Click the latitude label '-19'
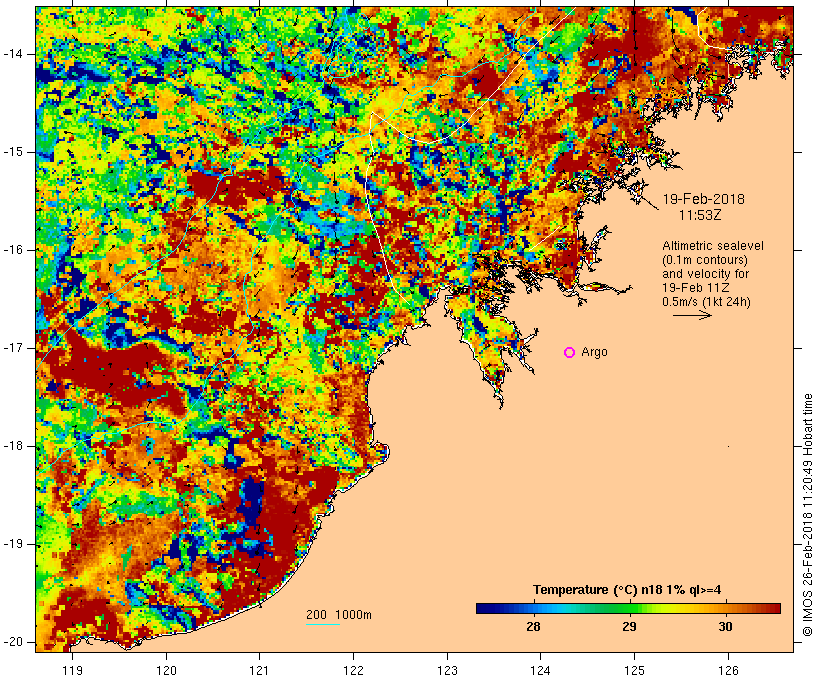This screenshot has width=820, height=680. (x=13, y=544)
